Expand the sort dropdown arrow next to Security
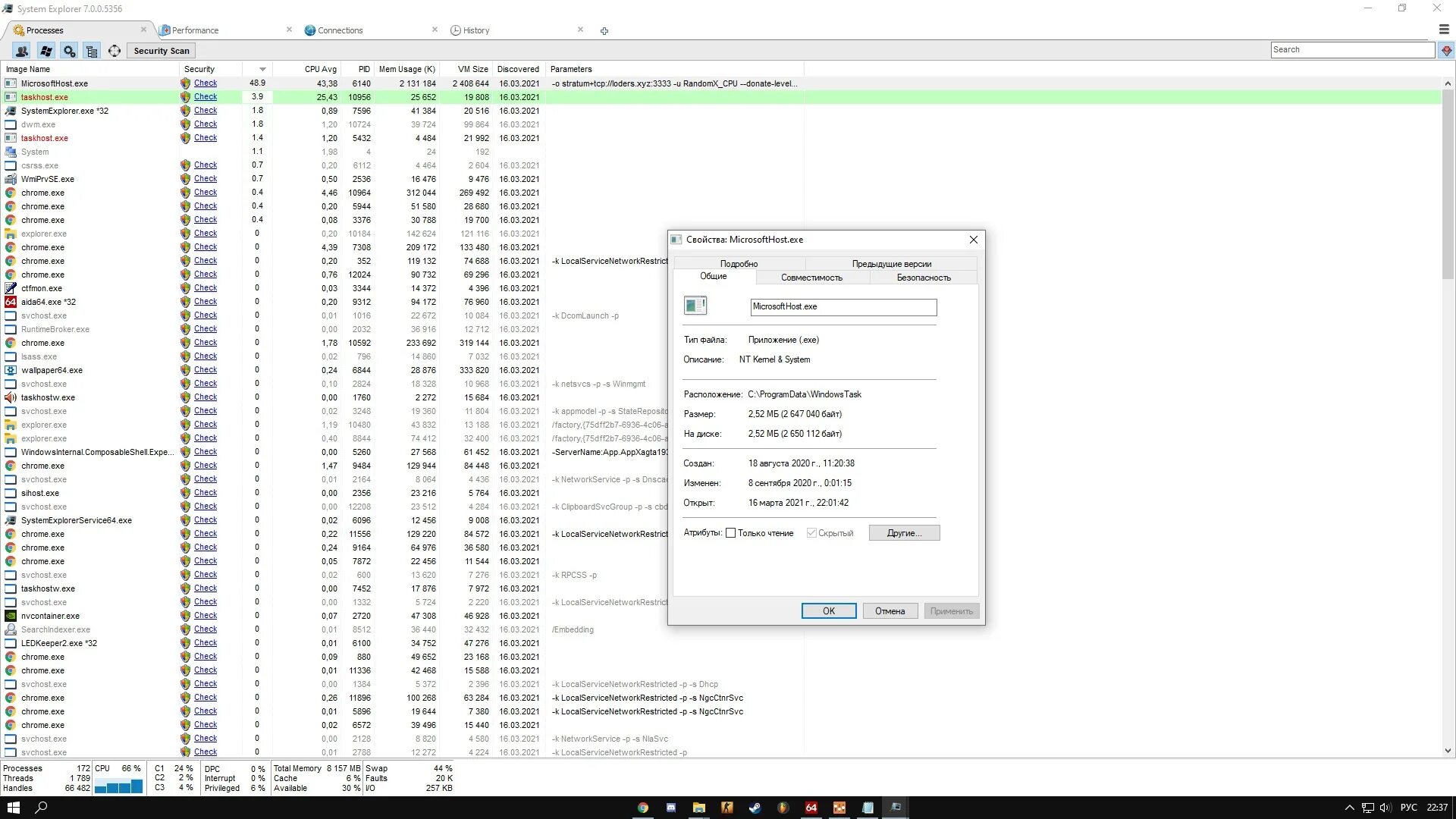 pyautogui.click(x=262, y=69)
